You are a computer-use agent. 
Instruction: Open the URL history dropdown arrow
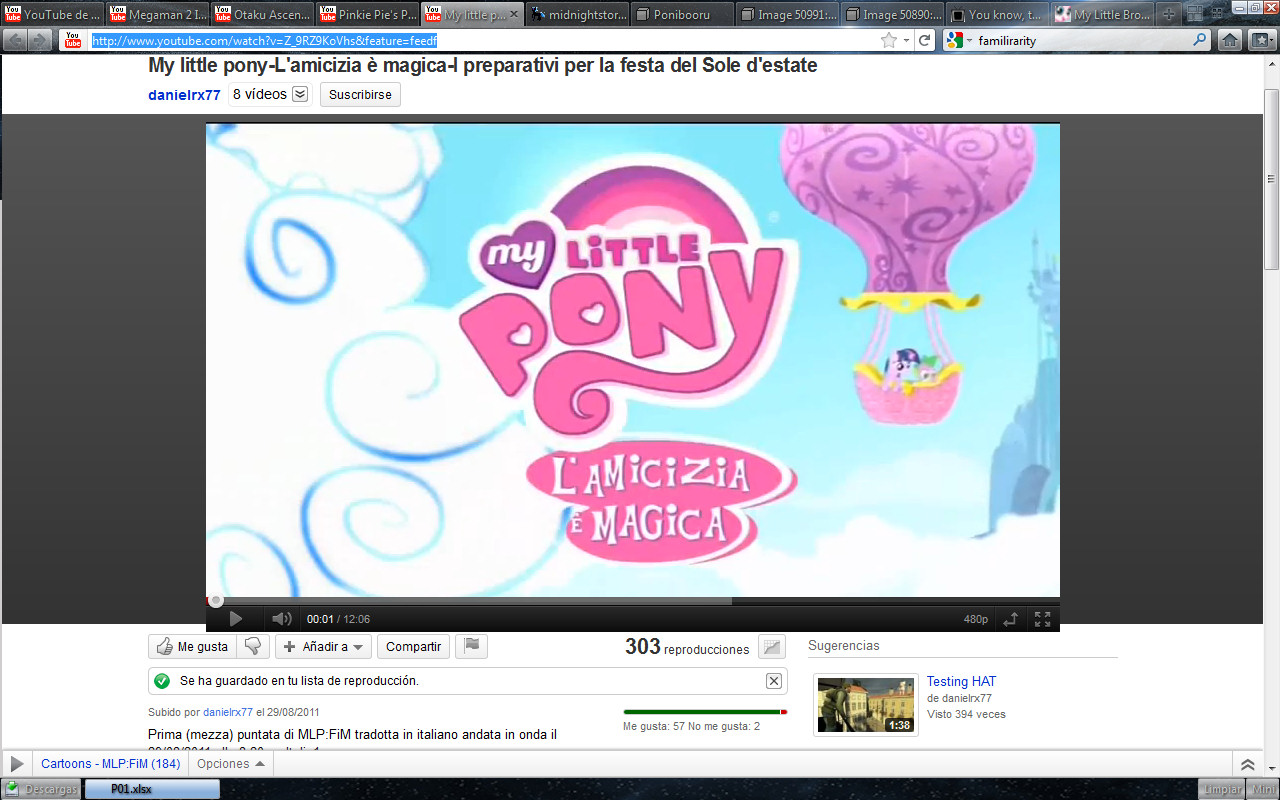coord(906,40)
